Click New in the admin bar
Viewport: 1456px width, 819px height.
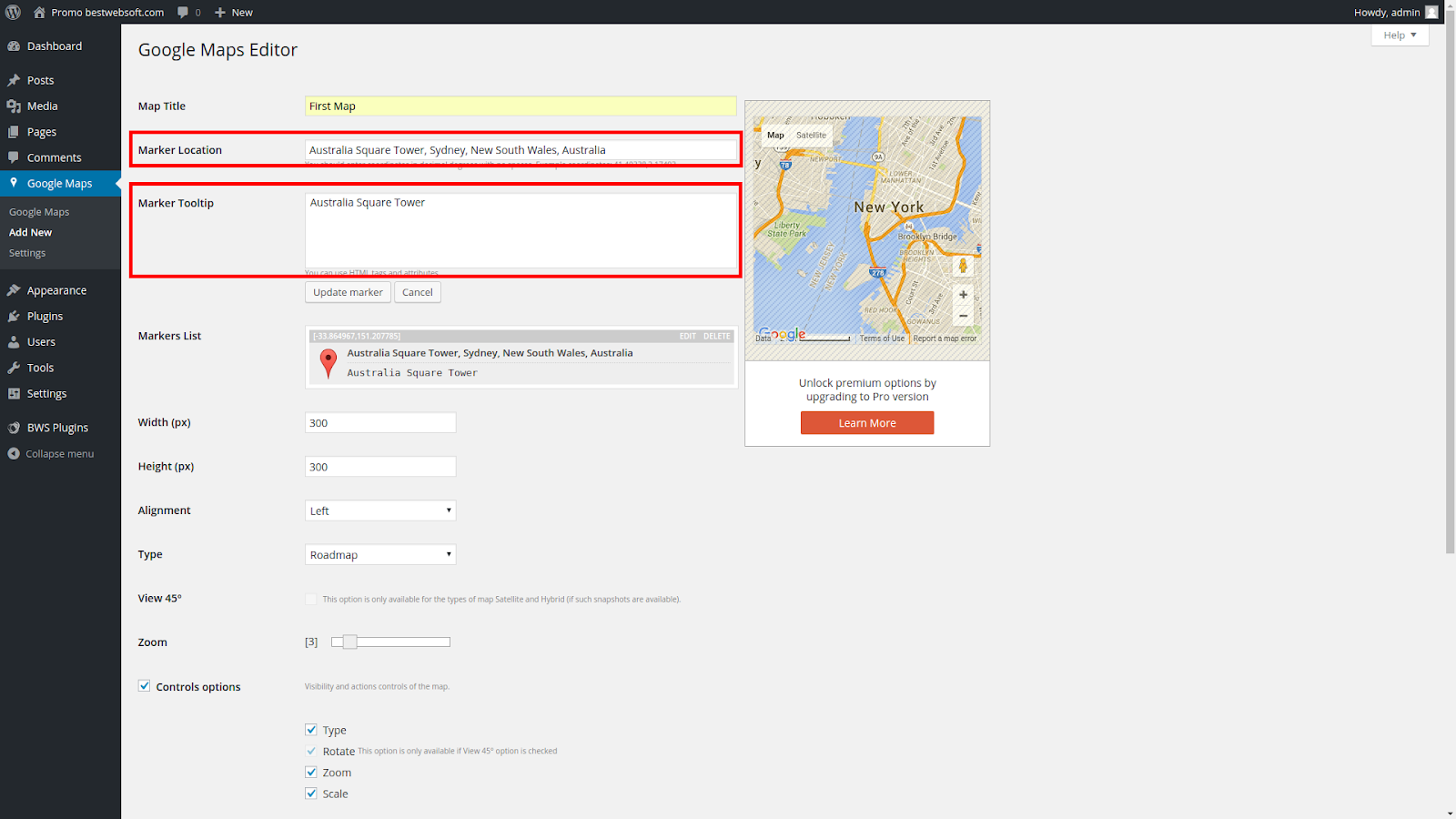tap(242, 12)
